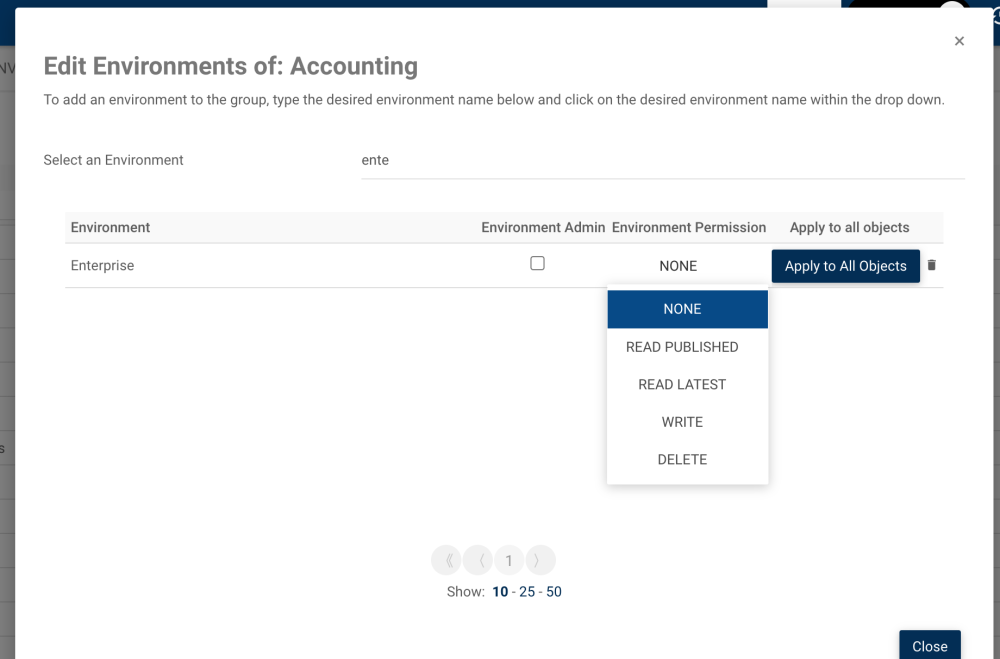Show 25 items per page
1000x659 pixels.
527,592
